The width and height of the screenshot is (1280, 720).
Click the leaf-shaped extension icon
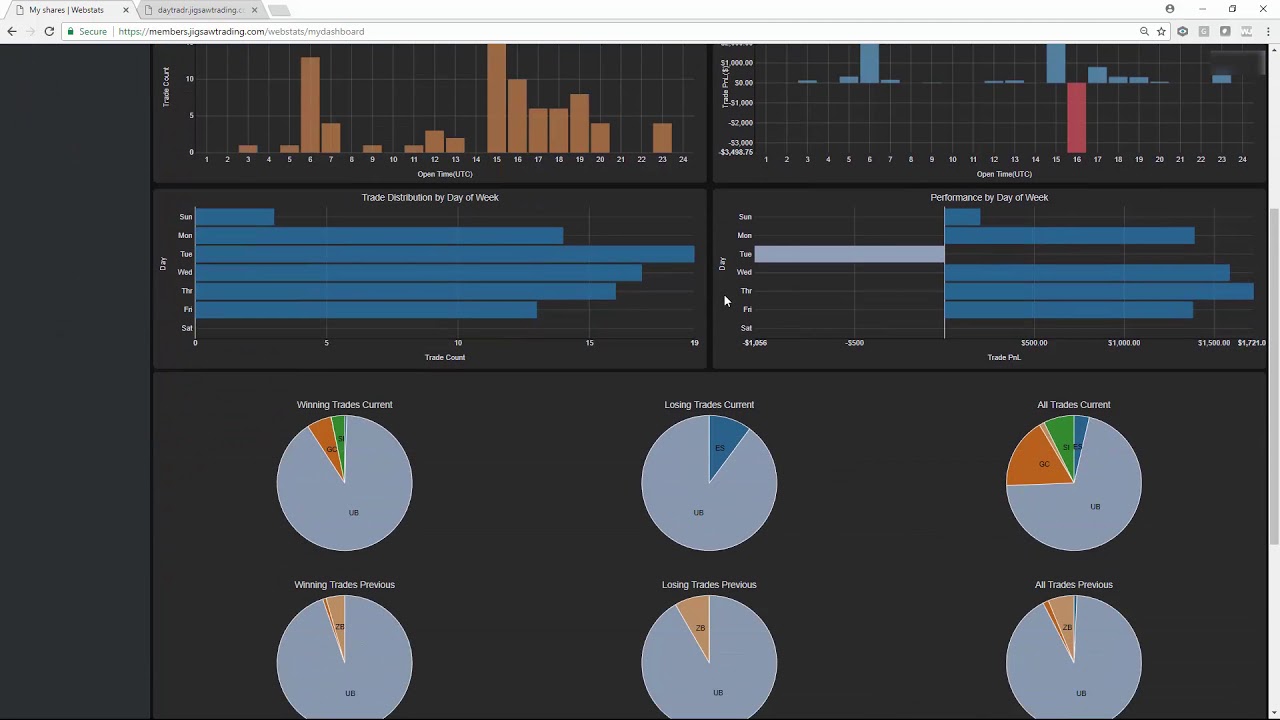click(x=1225, y=31)
